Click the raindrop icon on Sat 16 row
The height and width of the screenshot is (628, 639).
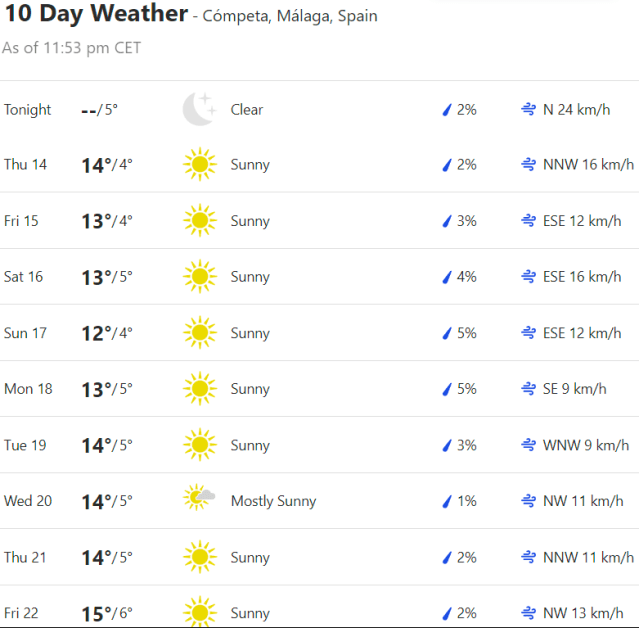pyautogui.click(x=447, y=277)
